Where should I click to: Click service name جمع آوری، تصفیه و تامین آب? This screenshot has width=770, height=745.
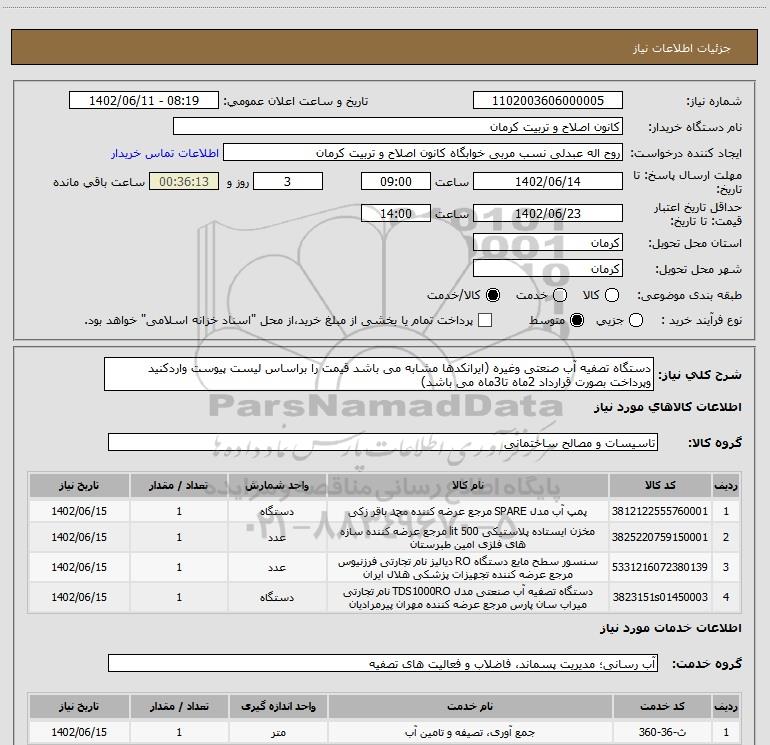469,732
